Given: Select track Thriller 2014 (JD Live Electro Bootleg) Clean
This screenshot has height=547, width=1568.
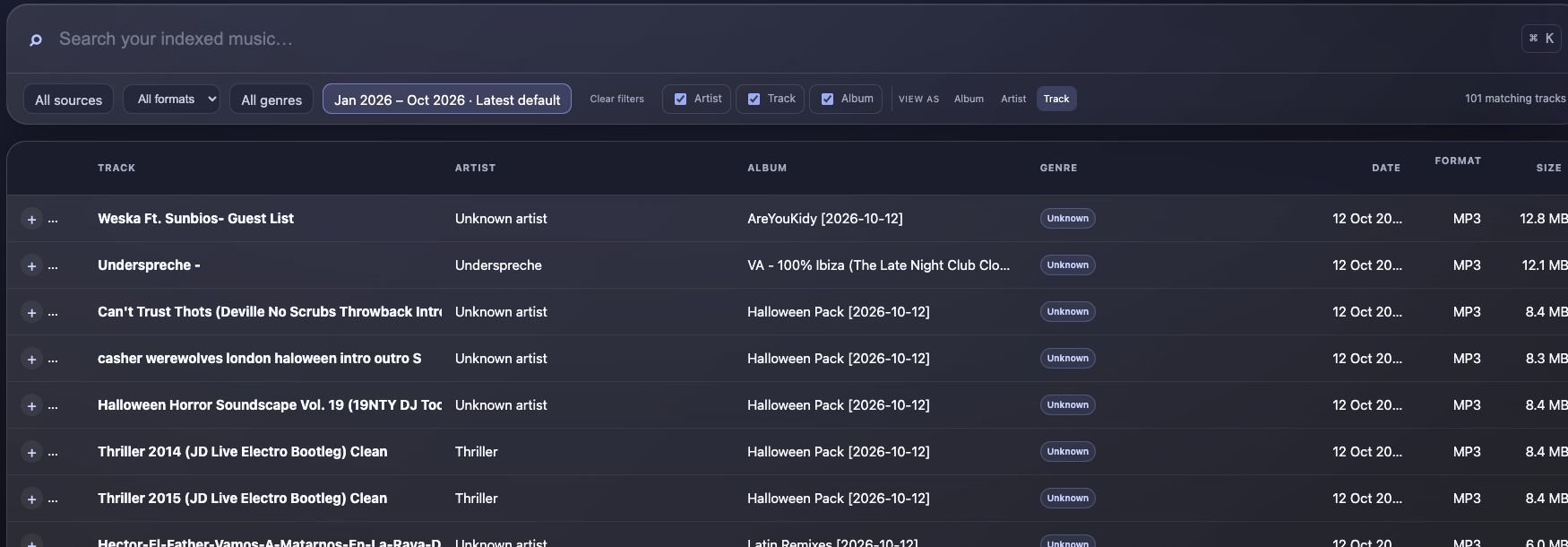Looking at the screenshot, I should pos(242,451).
